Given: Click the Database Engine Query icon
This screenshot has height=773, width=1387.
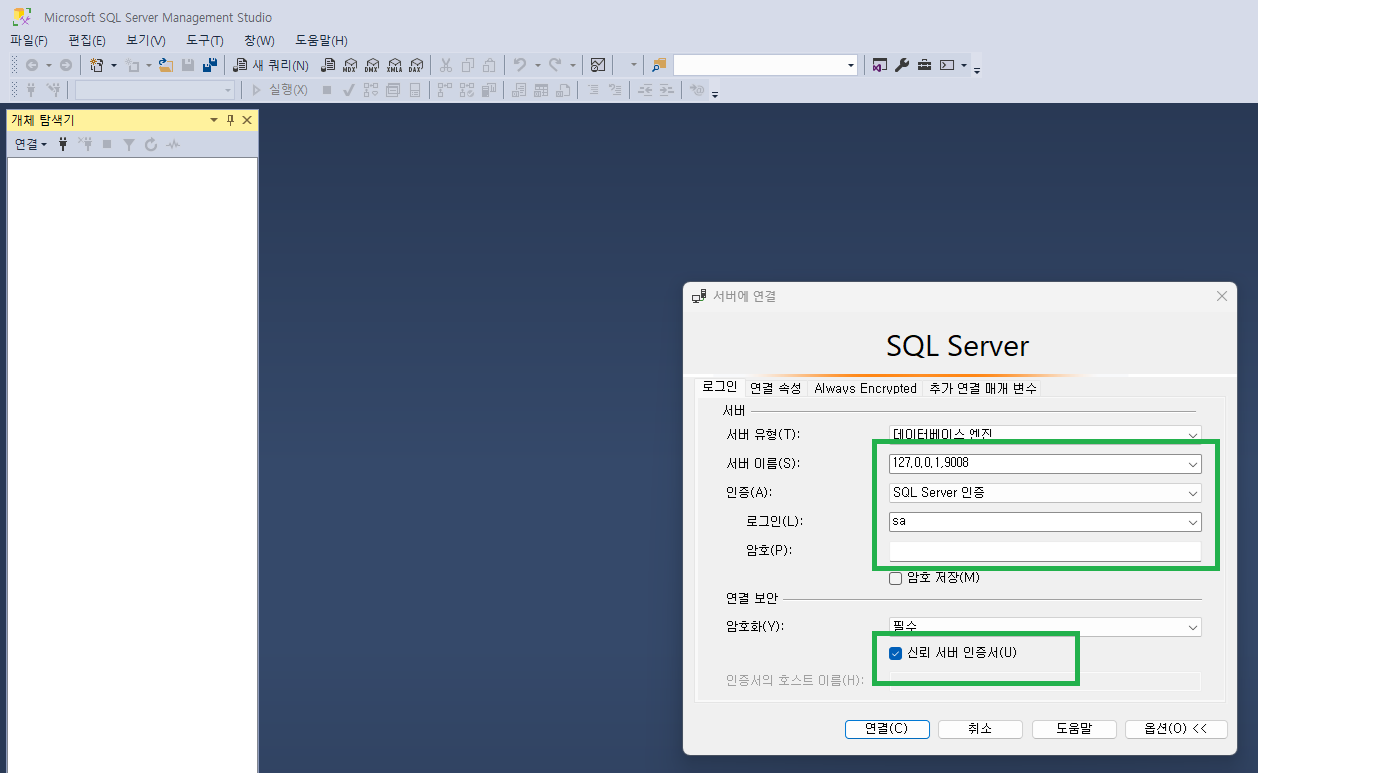Looking at the screenshot, I should click(x=328, y=65).
